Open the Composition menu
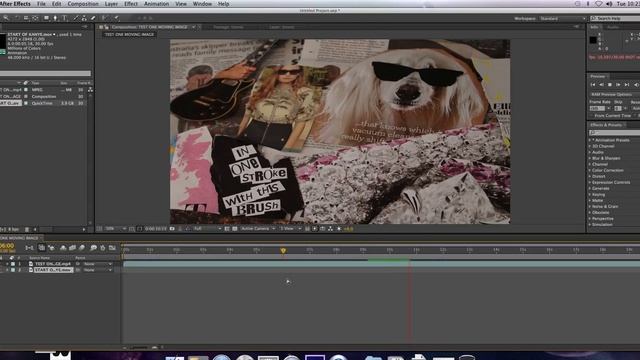This screenshot has height=360, width=640. [x=83, y=4]
